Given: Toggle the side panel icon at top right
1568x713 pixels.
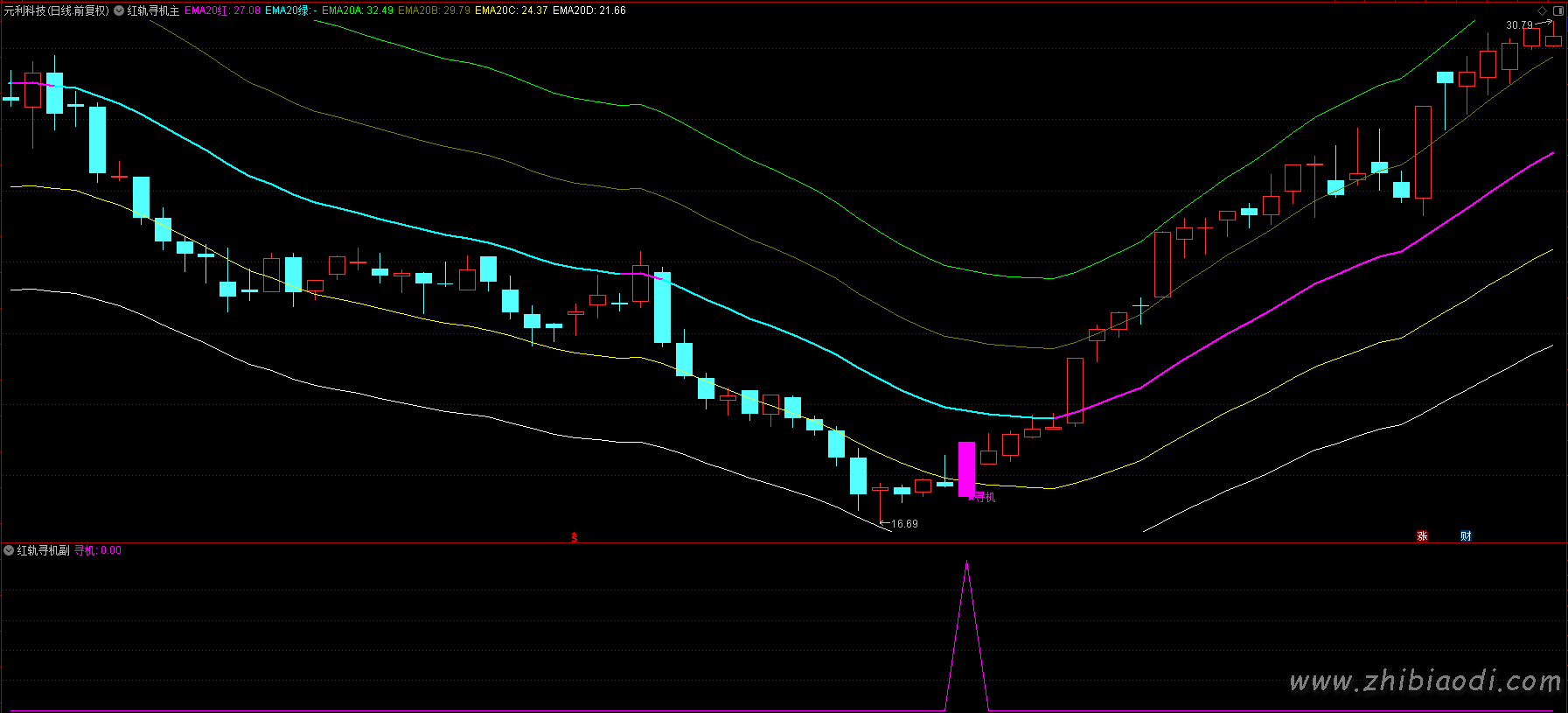Looking at the screenshot, I should coord(1558,10).
